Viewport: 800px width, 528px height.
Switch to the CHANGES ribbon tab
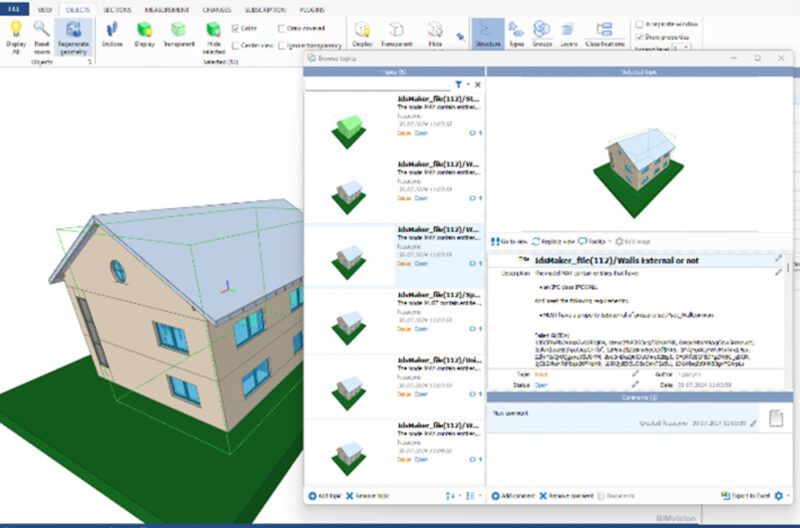217,10
